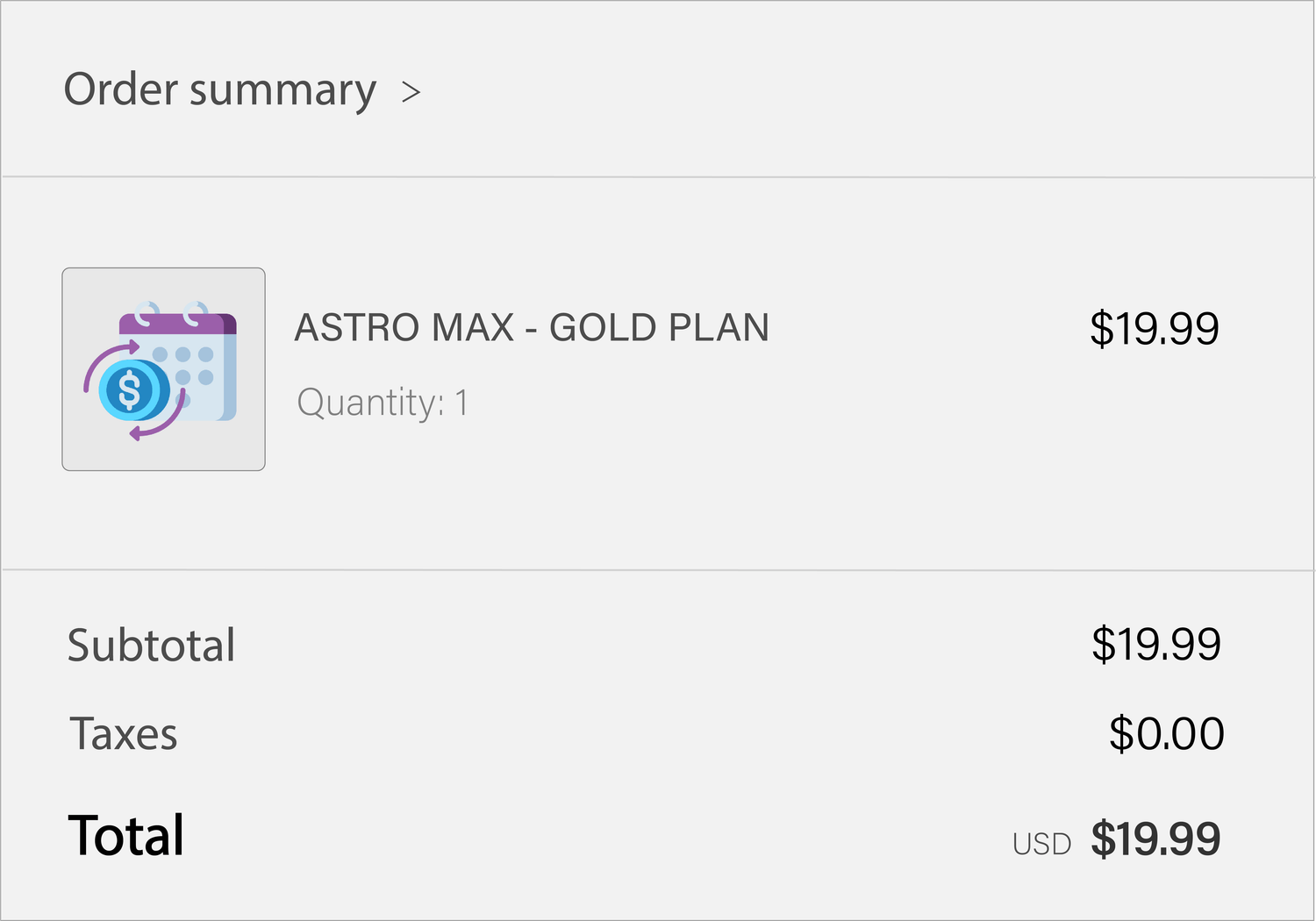Screen dimensions: 1316x921
Task: Click the Order summary heading
Action: (x=219, y=90)
